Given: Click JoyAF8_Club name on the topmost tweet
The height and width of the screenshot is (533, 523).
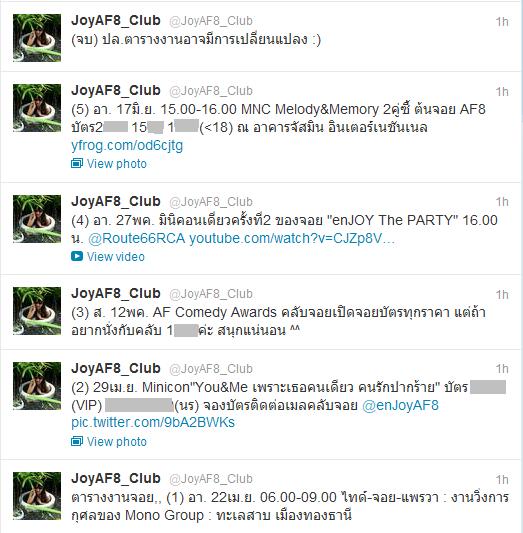Looking at the screenshot, I should pos(116,20).
